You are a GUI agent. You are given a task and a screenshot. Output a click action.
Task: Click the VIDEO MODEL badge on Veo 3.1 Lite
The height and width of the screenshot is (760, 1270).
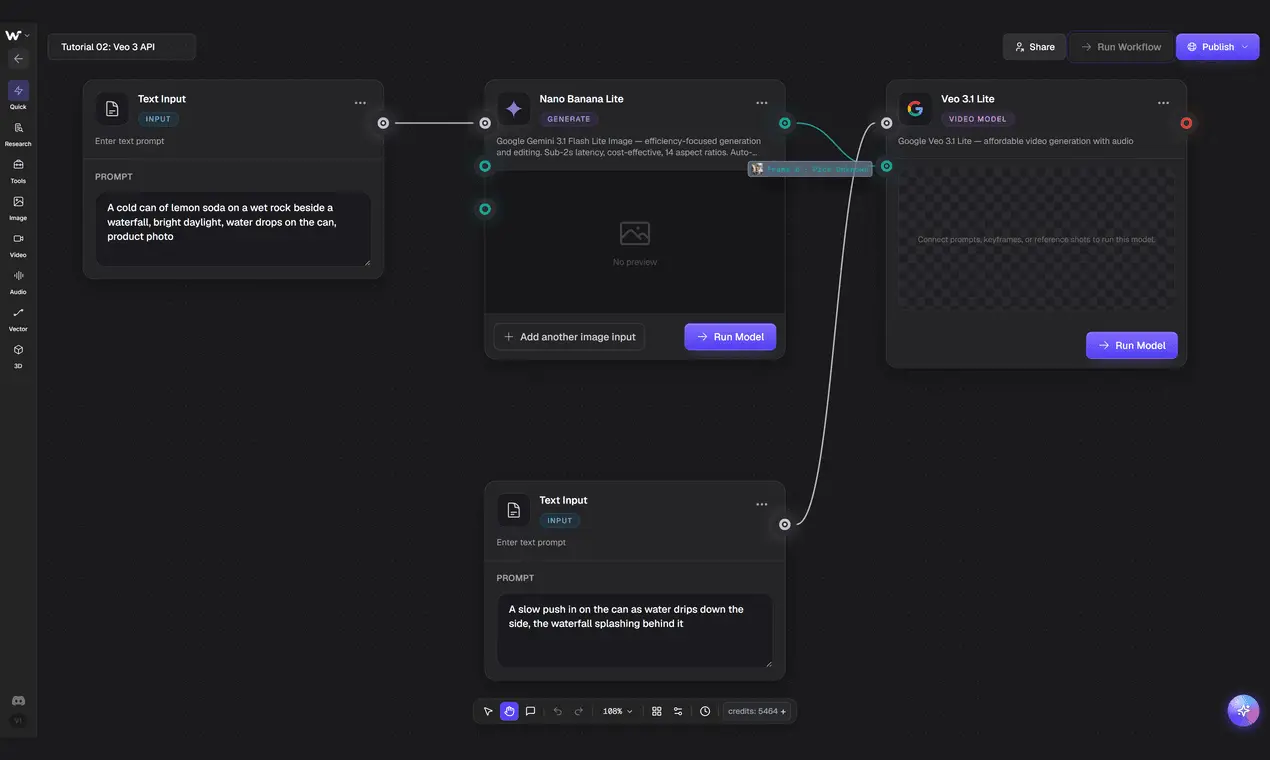click(978, 119)
